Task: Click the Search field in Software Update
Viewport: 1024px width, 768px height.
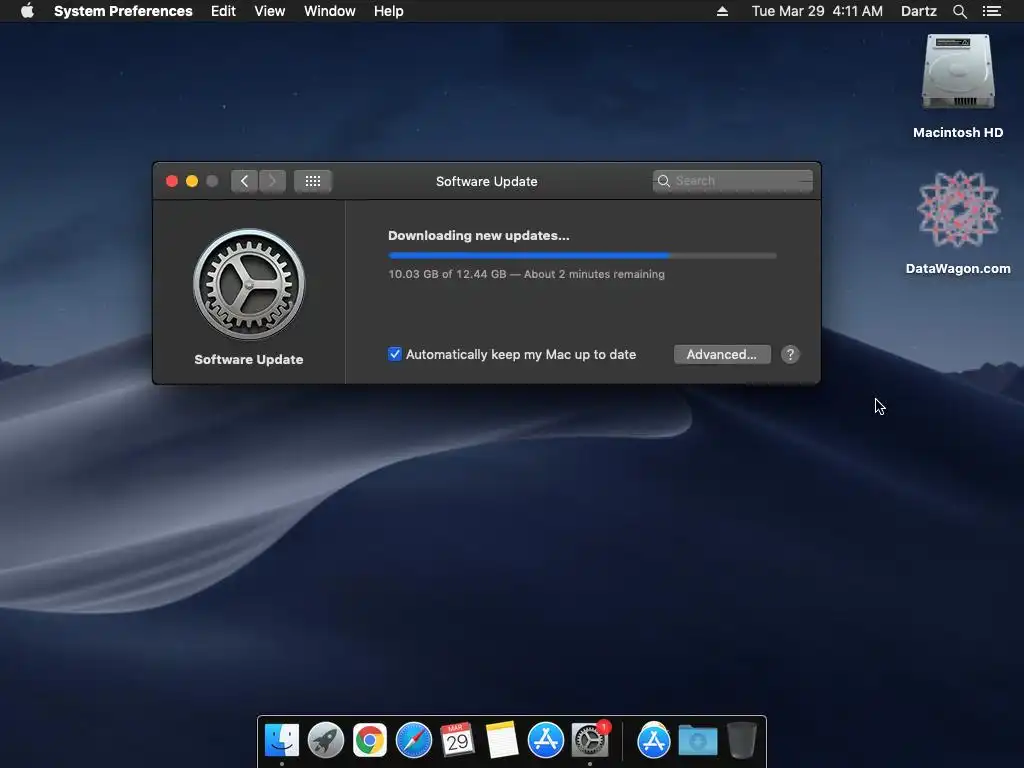Action: click(x=733, y=181)
